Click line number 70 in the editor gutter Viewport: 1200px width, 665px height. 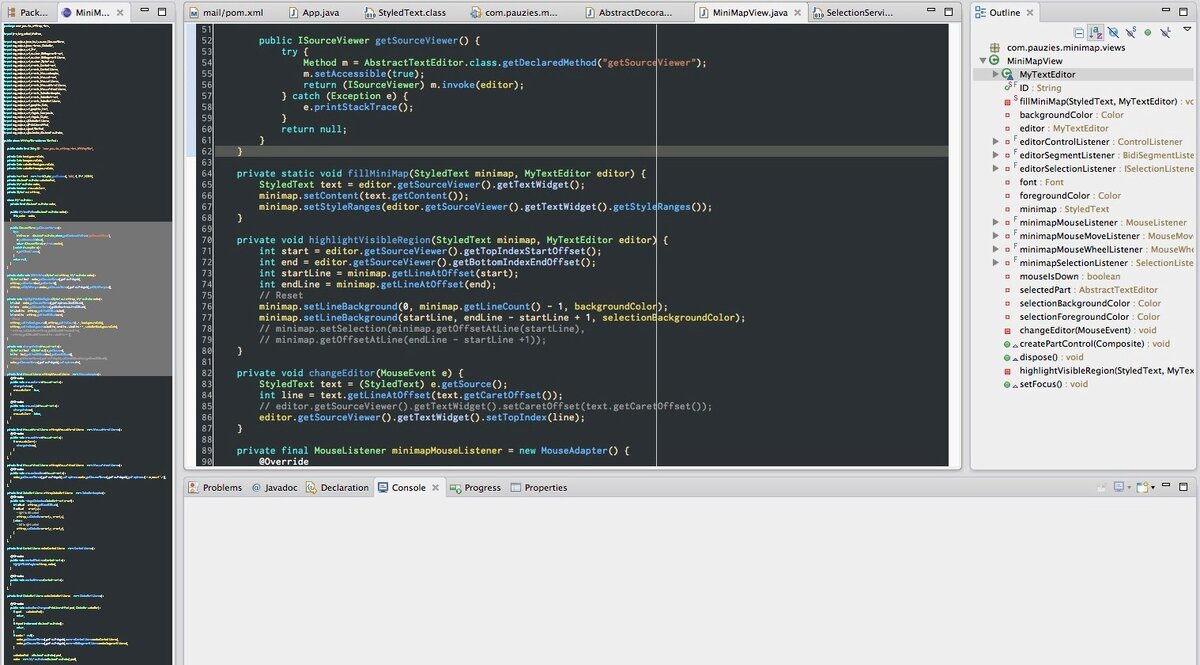point(206,240)
